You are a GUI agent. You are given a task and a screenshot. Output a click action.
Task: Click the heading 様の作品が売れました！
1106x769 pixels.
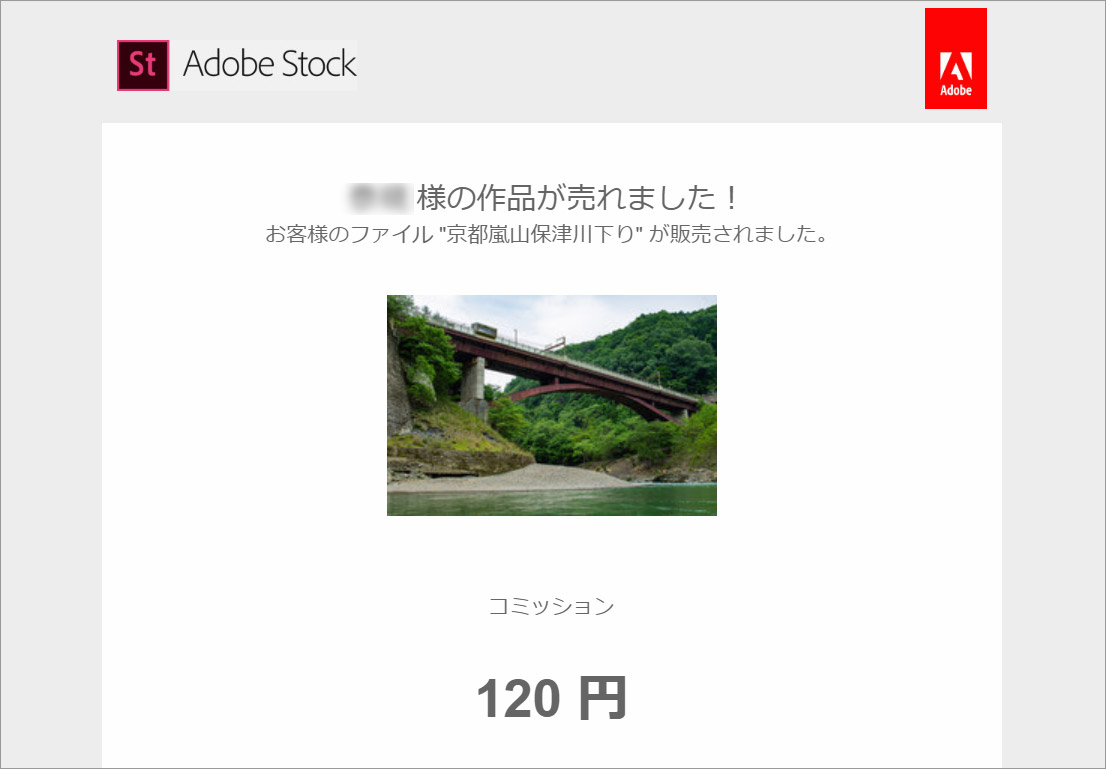577,198
